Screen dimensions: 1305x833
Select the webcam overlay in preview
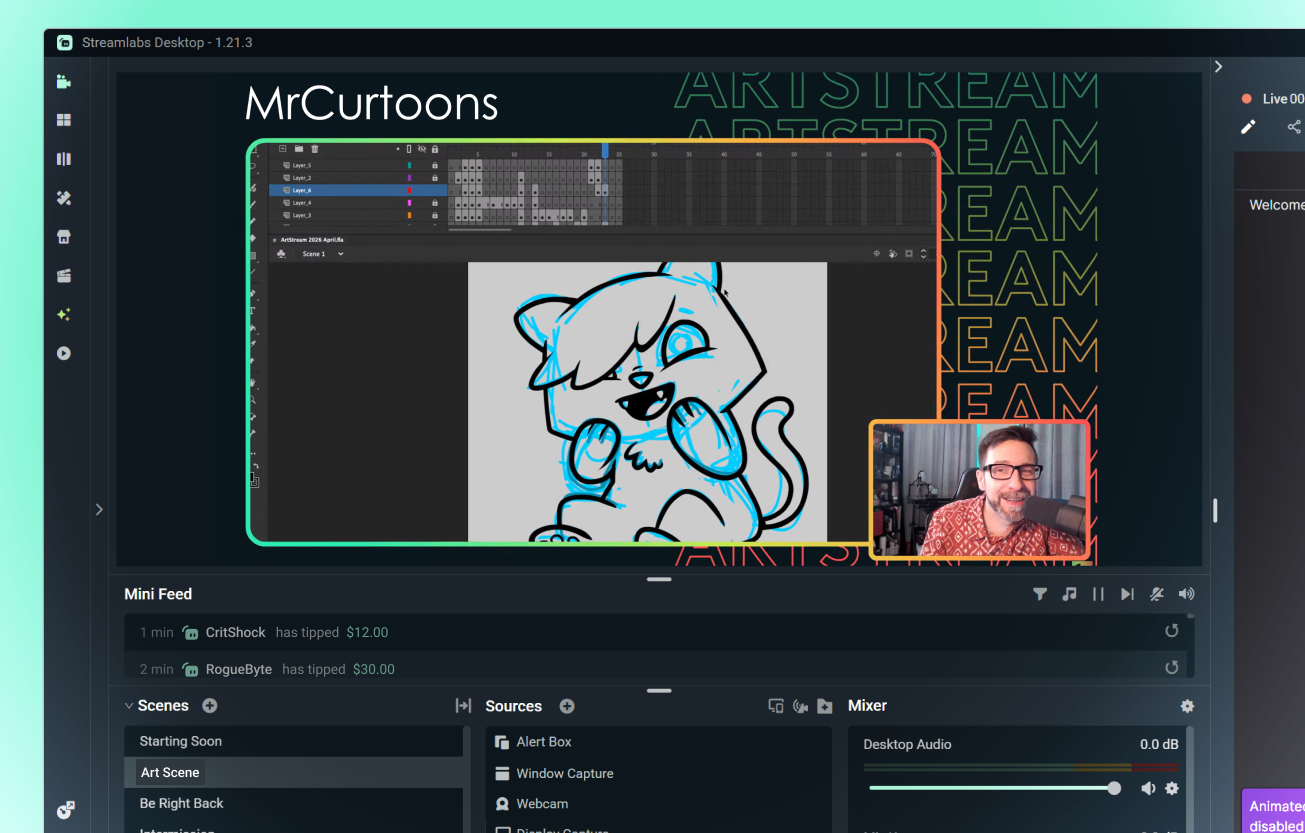pos(980,489)
